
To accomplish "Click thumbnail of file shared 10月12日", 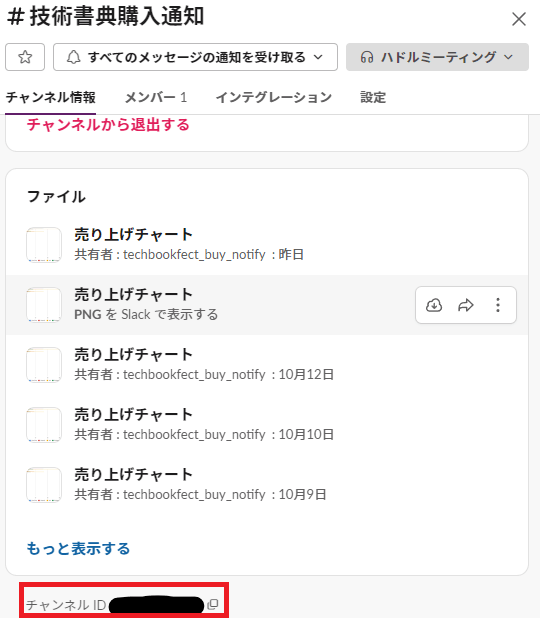I will tap(44, 365).
